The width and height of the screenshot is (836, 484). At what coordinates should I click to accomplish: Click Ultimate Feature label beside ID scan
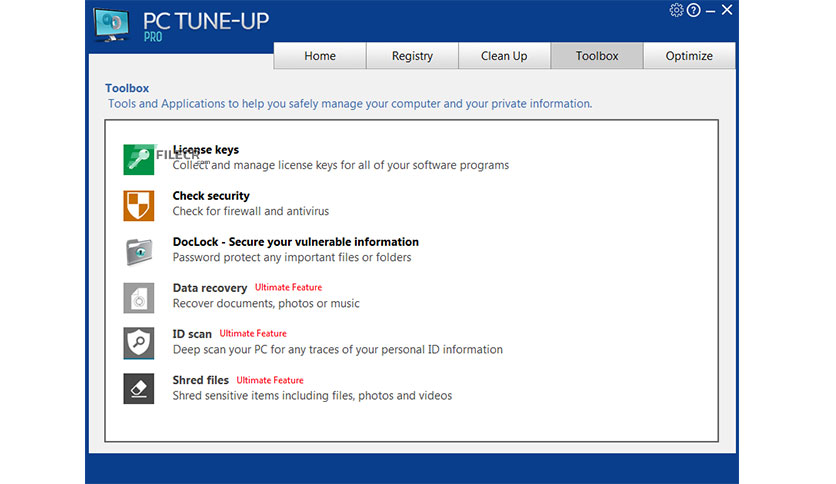pos(253,333)
